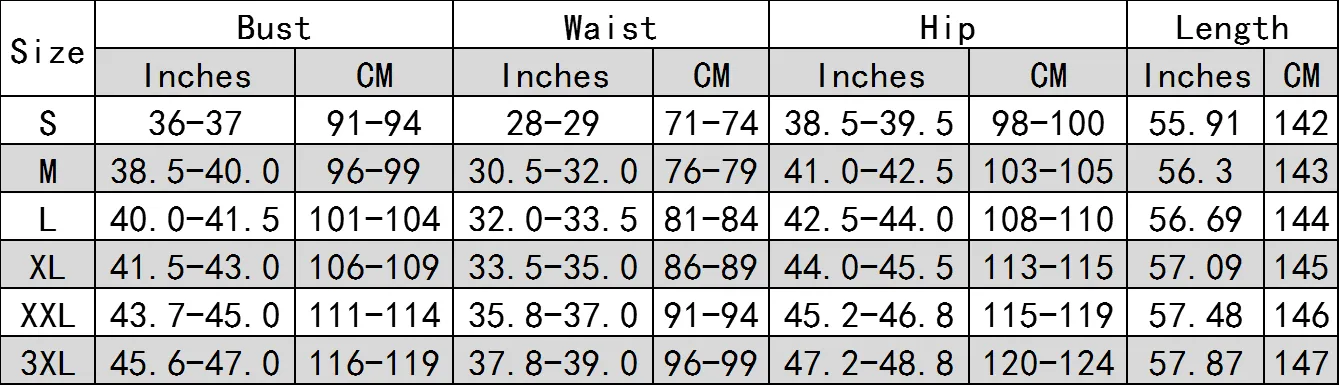The image size is (1339, 385).
Task: Select the S size row label
Action: click(x=48, y=123)
